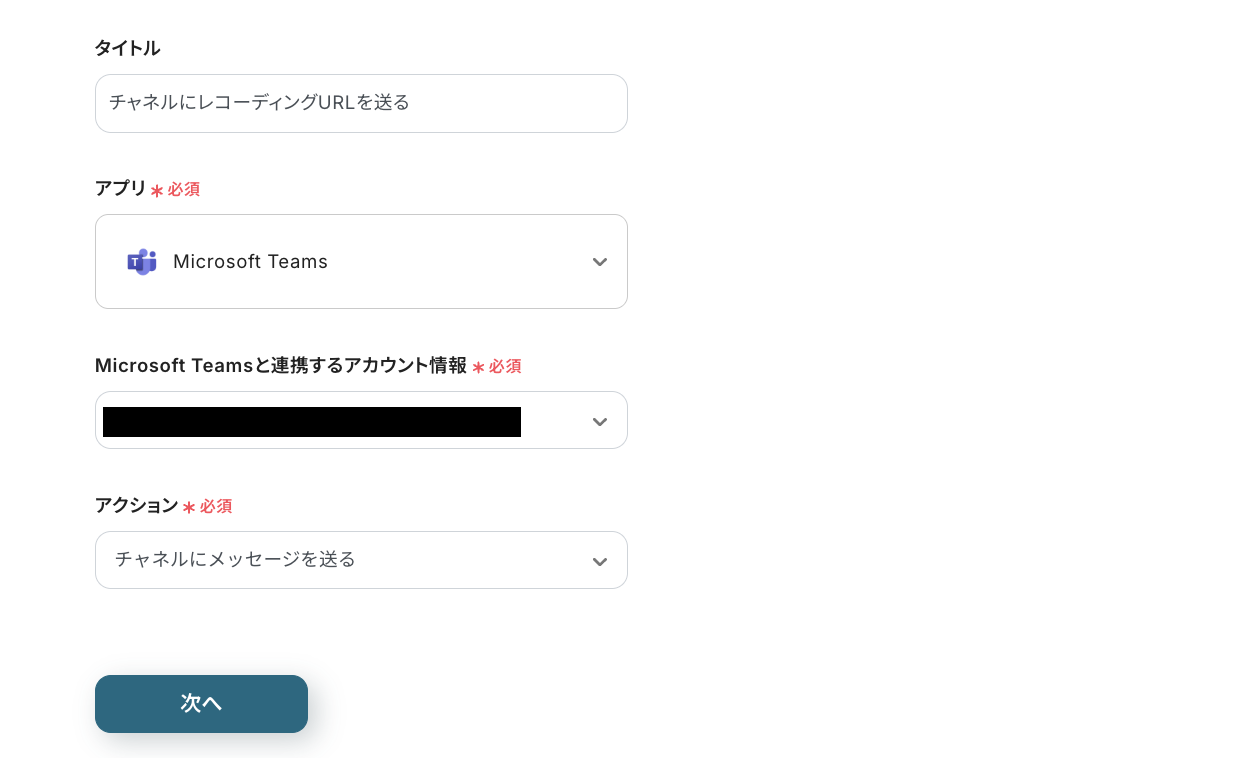Open the Microsoft Teams account selection dropdown
The height and width of the screenshot is (758, 1248).
[x=361, y=420]
